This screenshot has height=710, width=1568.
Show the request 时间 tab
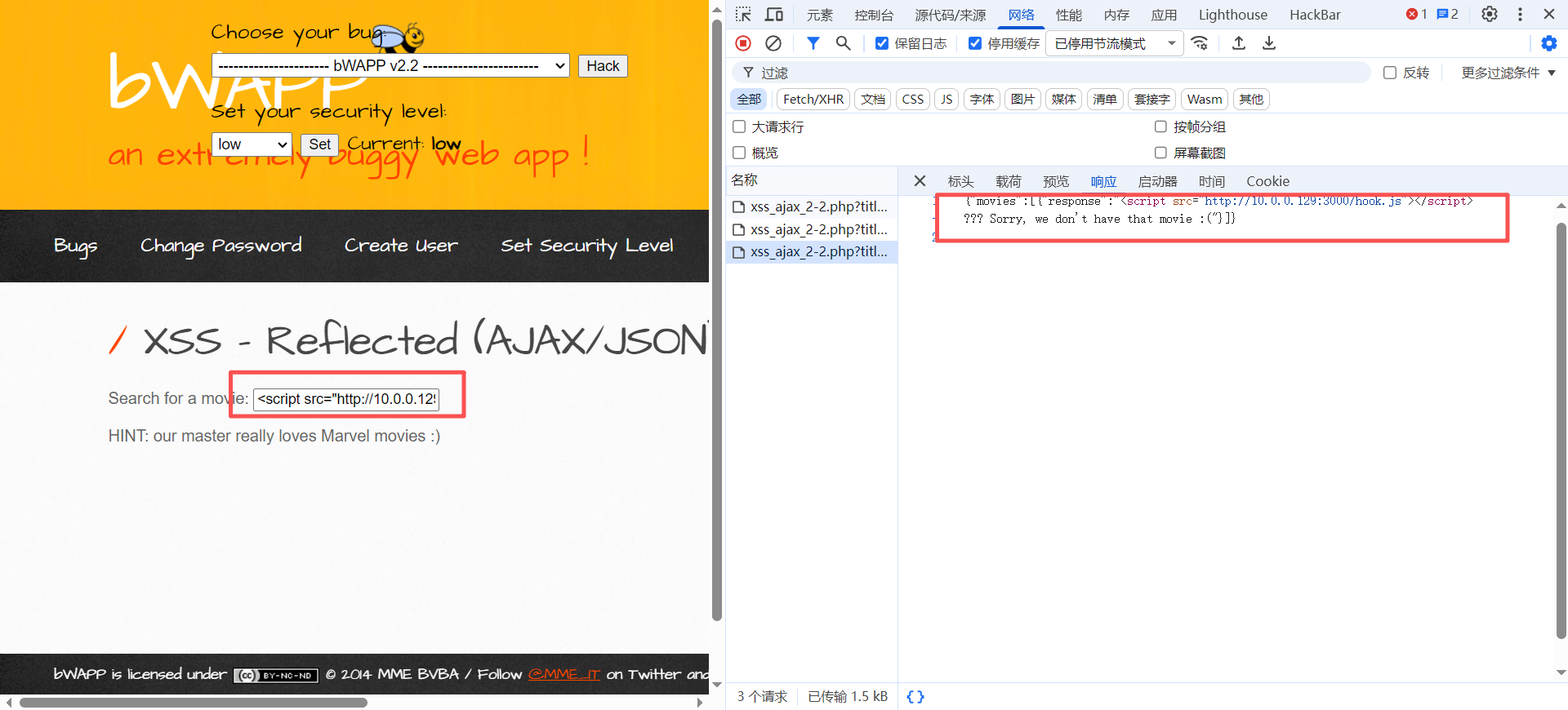point(1212,181)
